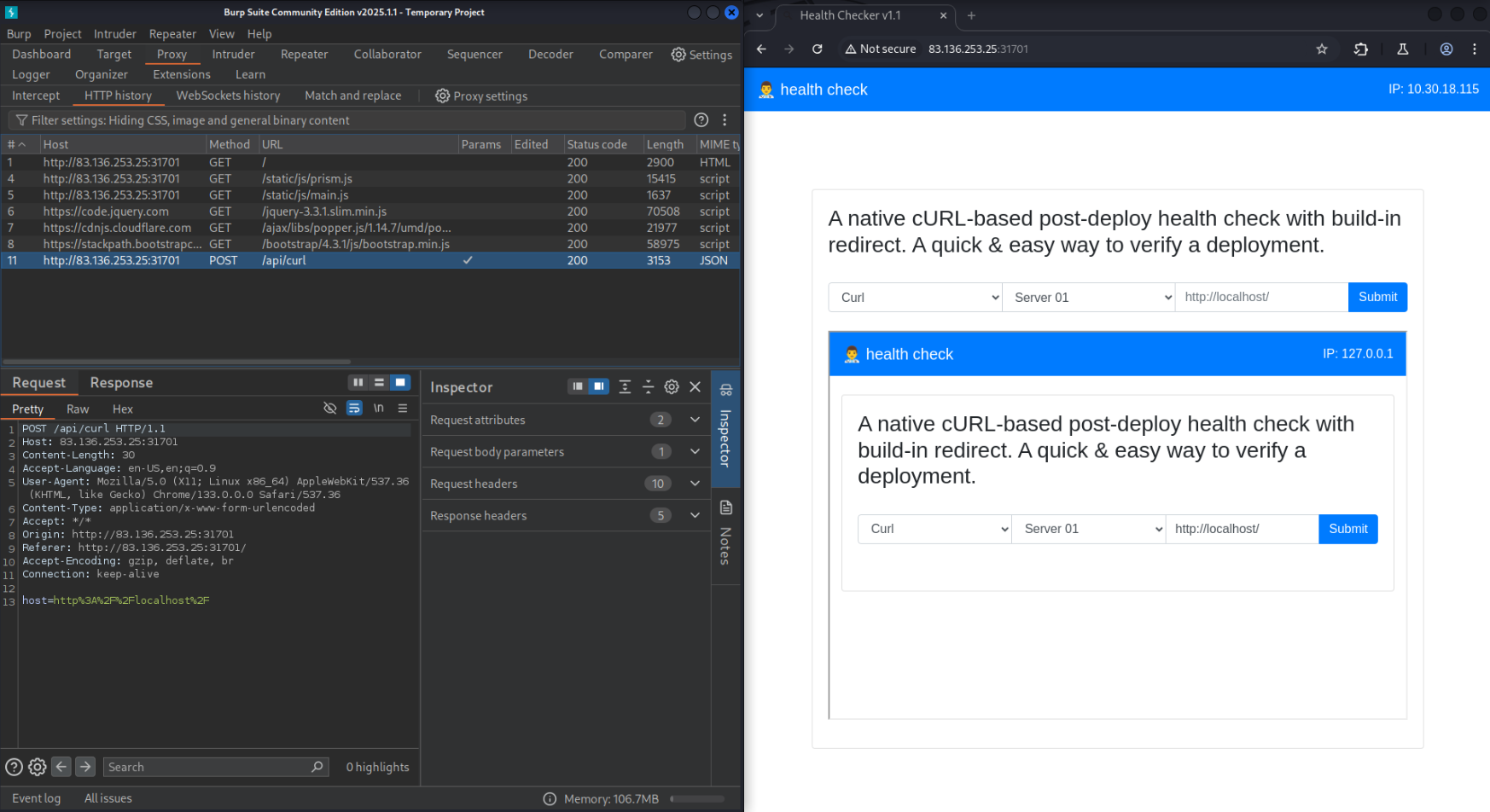Screen dimensions: 1490x812
Task: Sort history by Status code column
Action: point(602,145)
